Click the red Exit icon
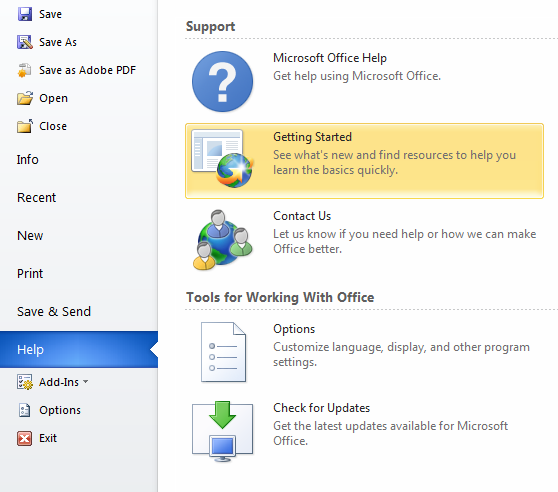 (x=25, y=438)
